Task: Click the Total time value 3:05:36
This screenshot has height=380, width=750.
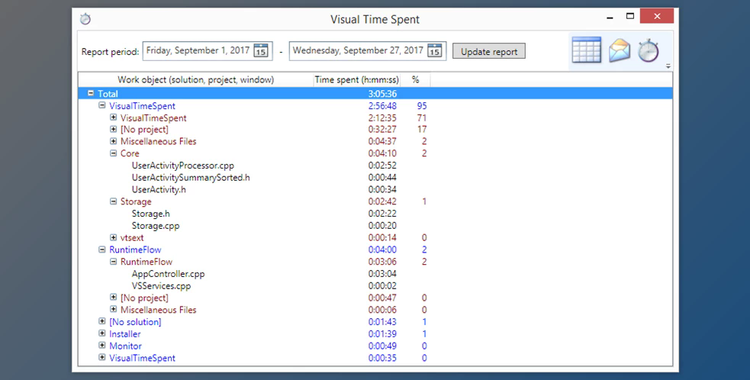Action: (x=382, y=94)
